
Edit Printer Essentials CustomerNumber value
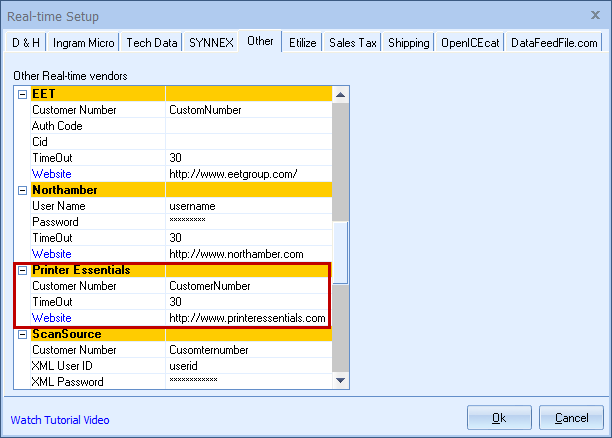pos(249,286)
